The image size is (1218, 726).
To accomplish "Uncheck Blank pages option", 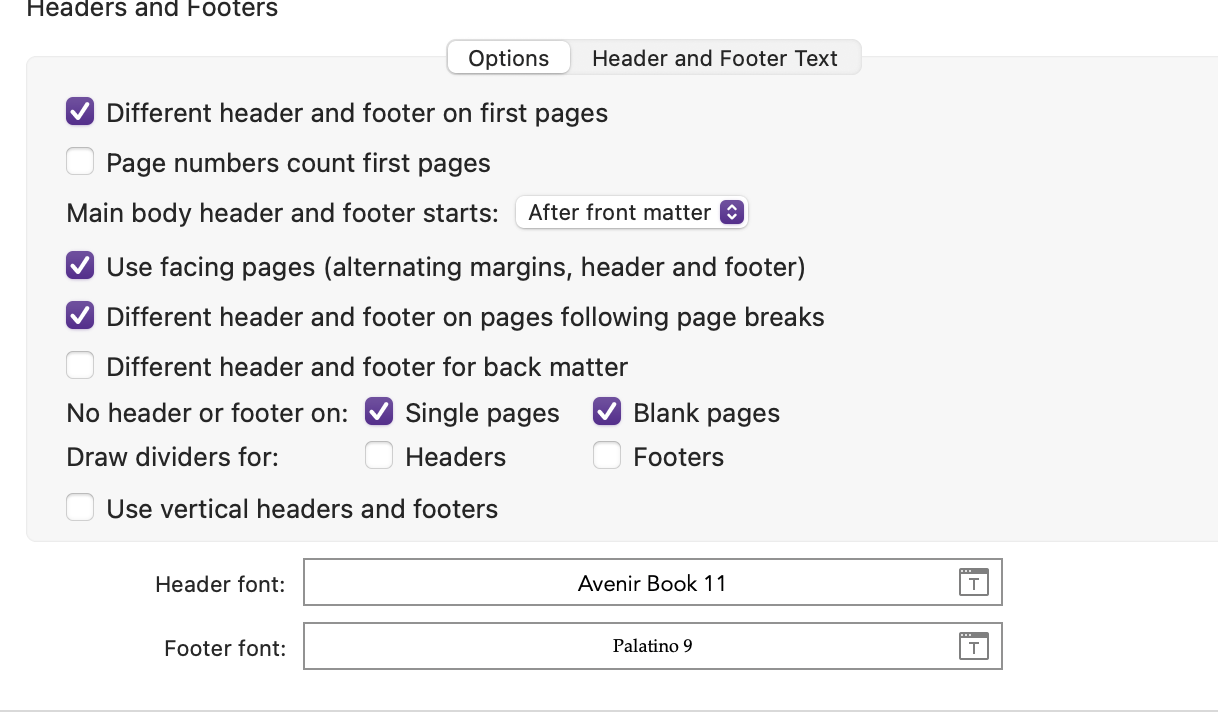I will [x=607, y=412].
